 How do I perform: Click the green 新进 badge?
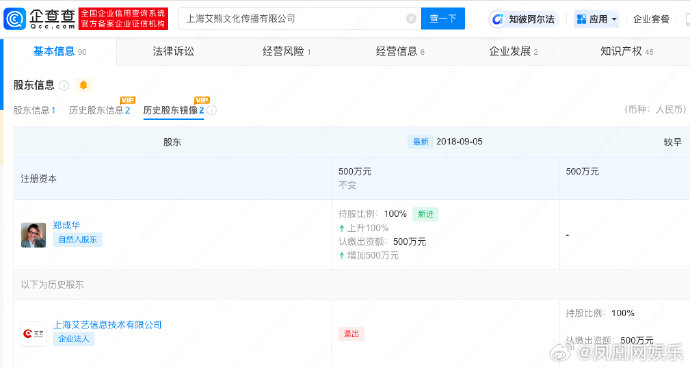click(426, 214)
